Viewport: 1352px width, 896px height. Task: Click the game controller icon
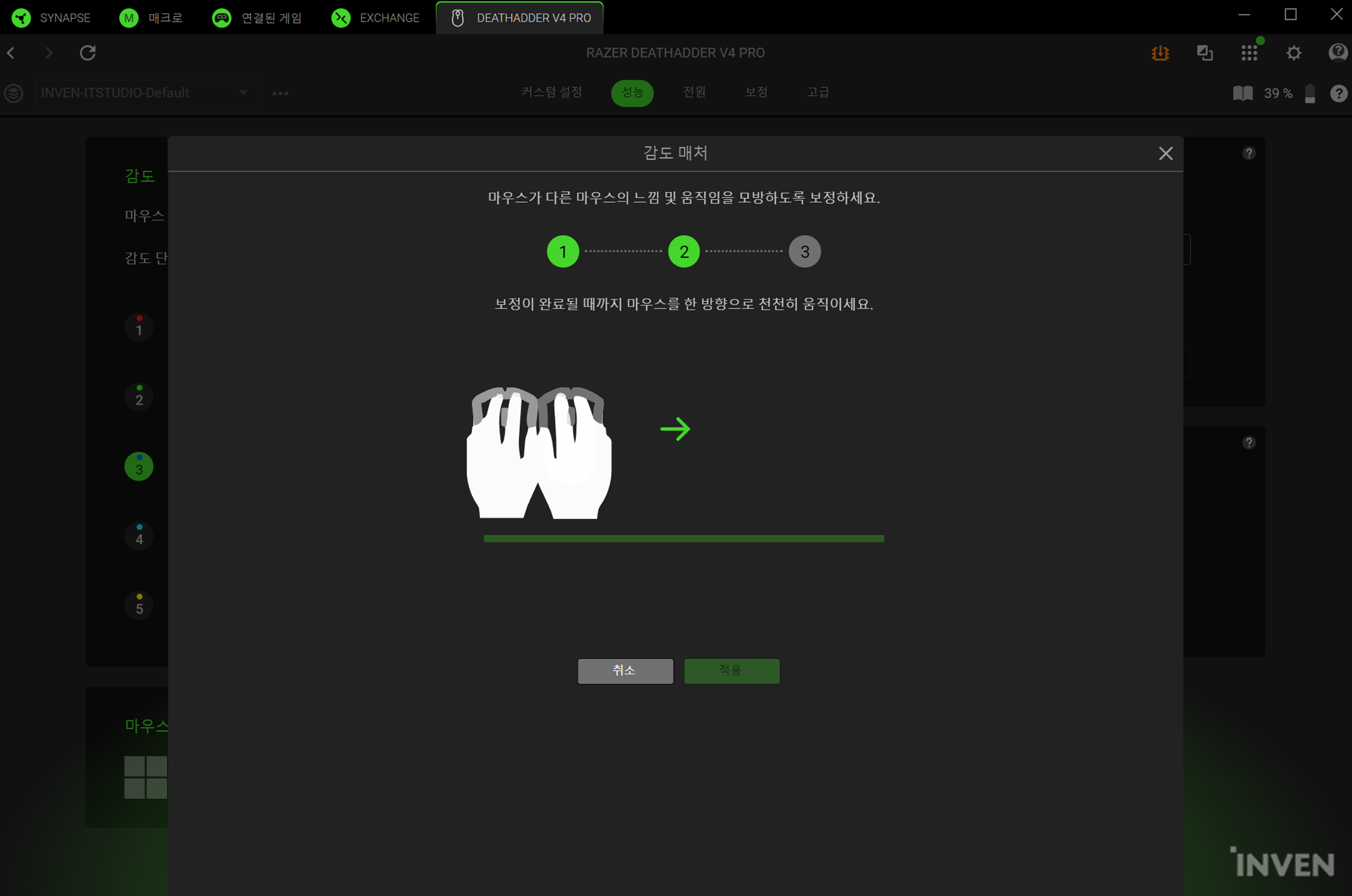pos(221,18)
